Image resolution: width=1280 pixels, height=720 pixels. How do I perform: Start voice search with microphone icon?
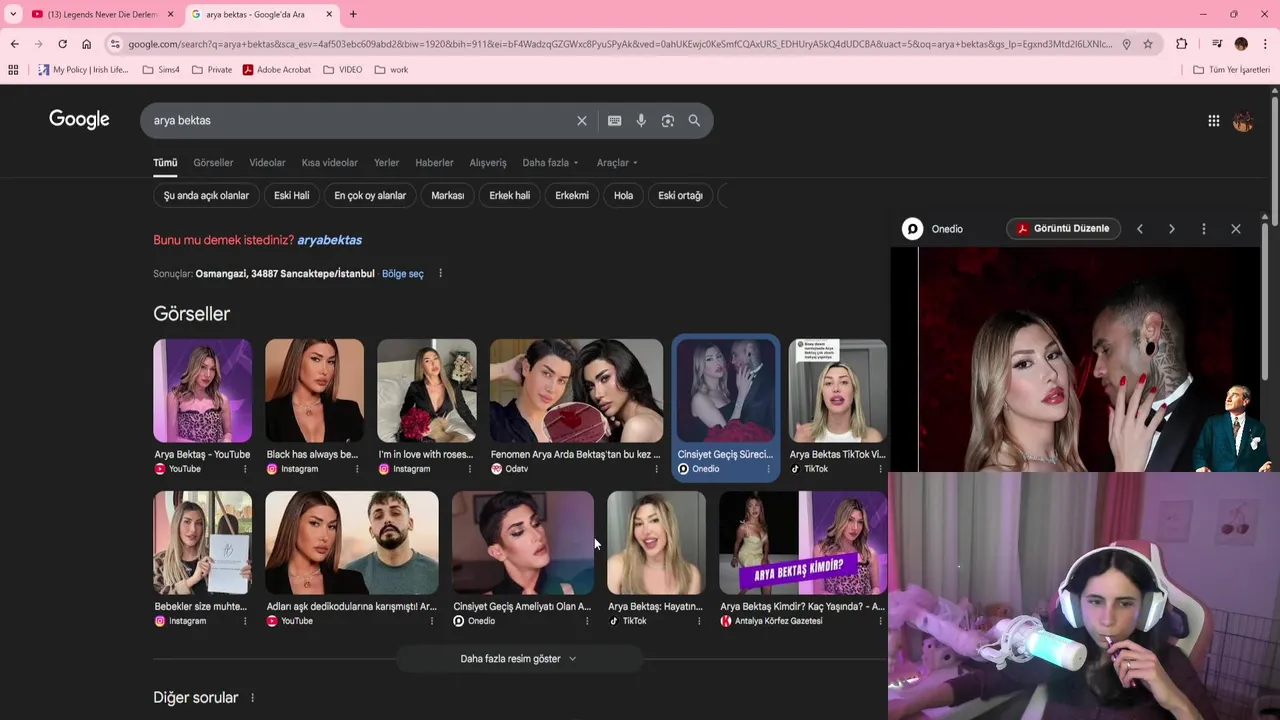[641, 120]
